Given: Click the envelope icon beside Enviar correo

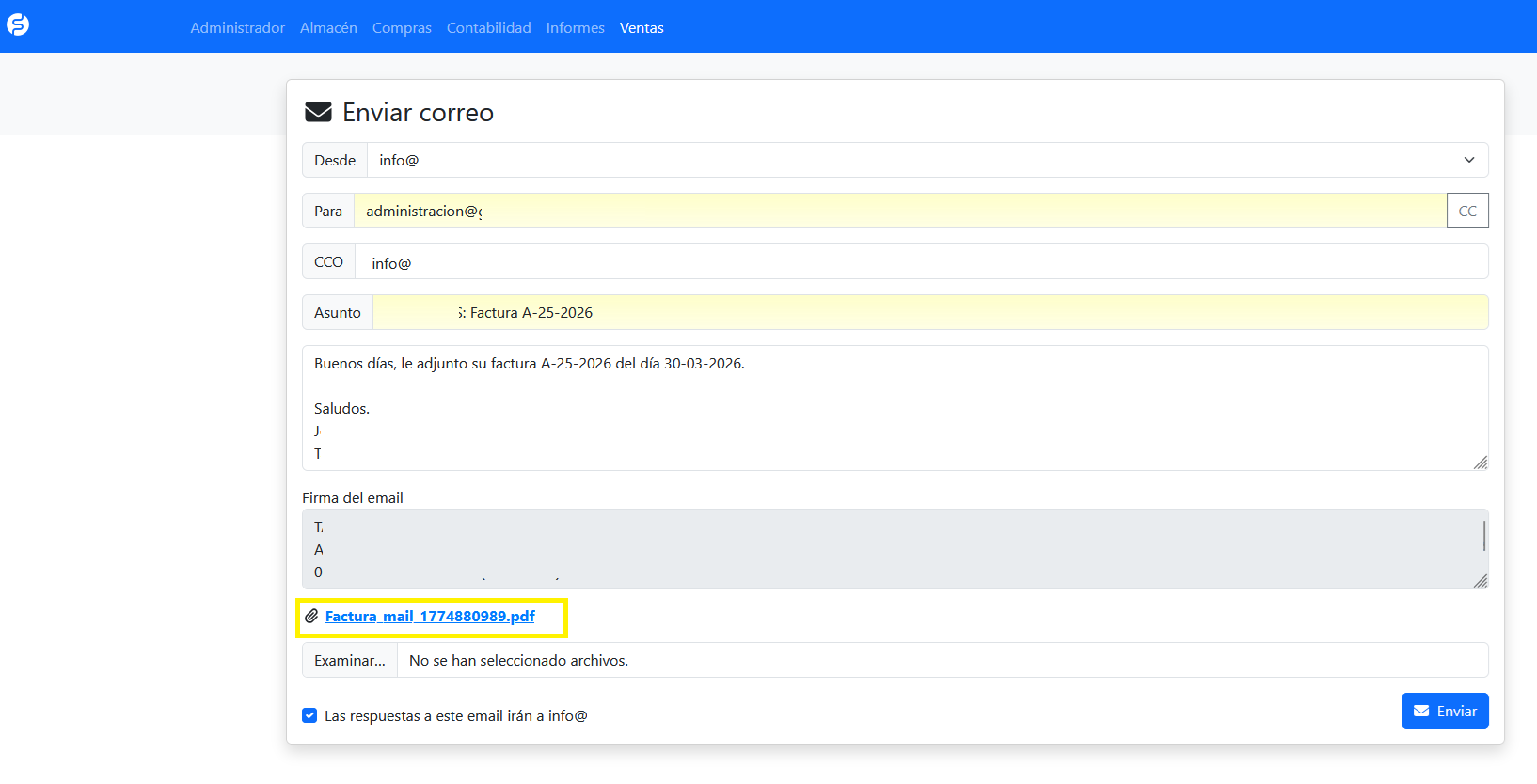Looking at the screenshot, I should [318, 113].
